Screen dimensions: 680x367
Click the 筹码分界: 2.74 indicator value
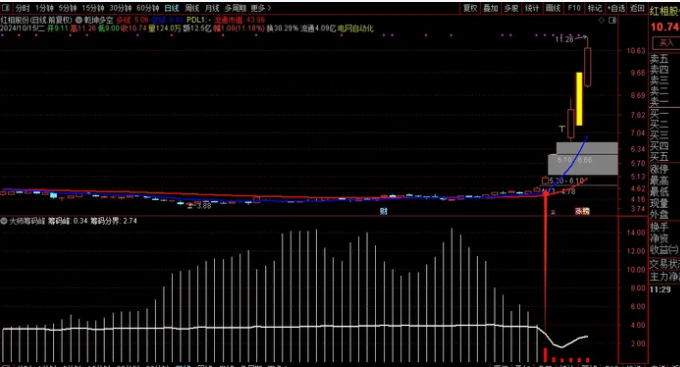114,221
